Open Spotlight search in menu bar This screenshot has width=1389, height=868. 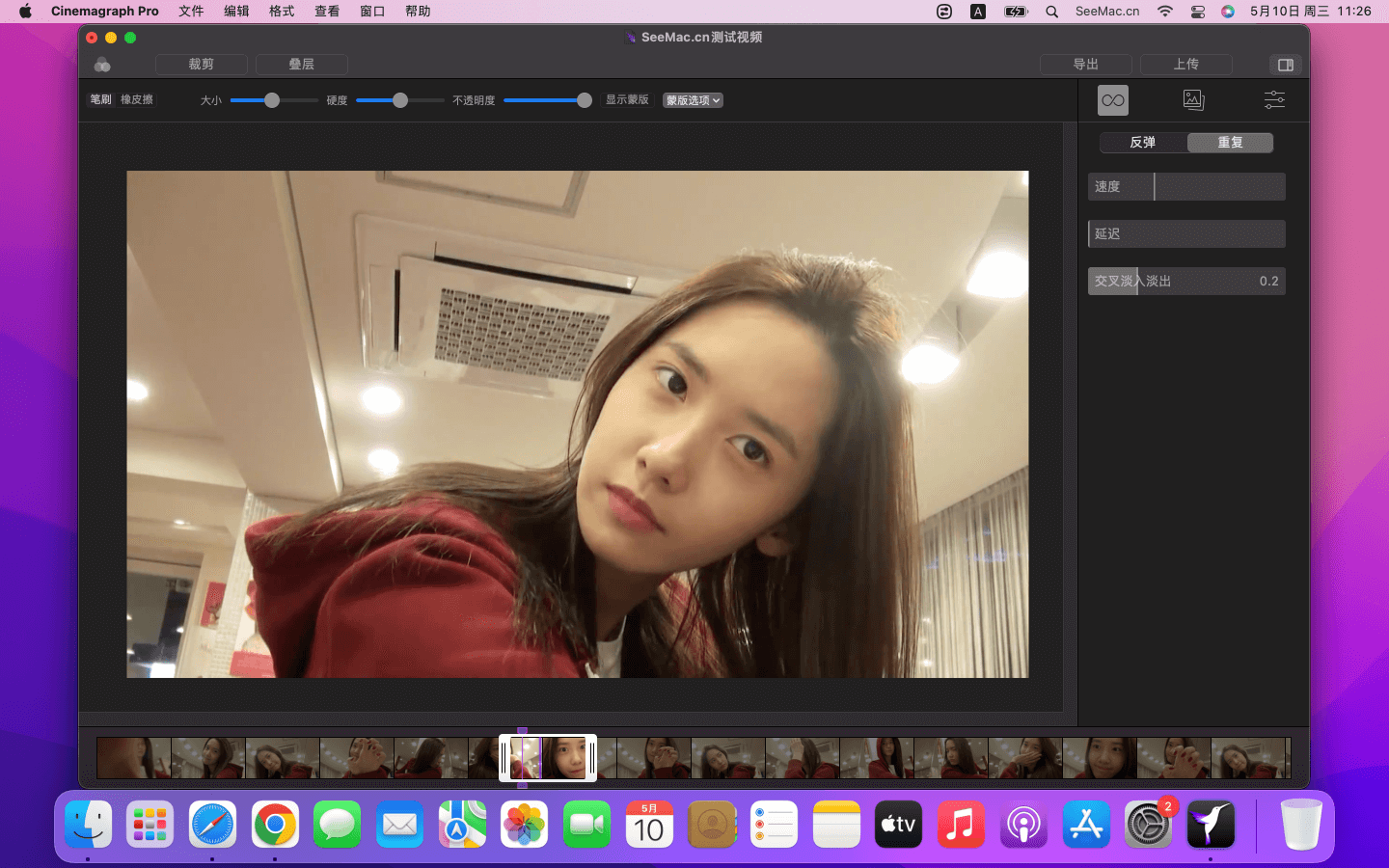point(1051,12)
